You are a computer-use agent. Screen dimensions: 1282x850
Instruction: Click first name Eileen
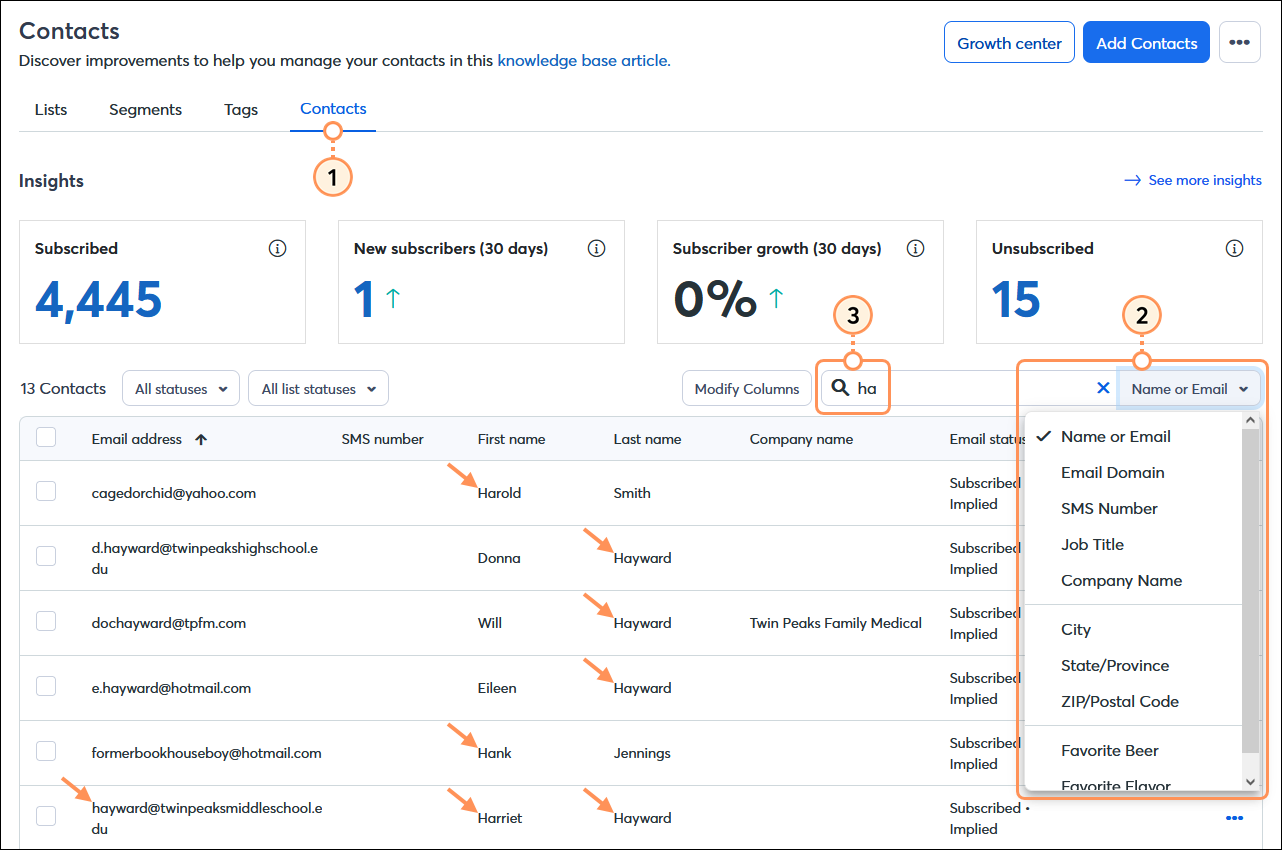[x=497, y=688]
